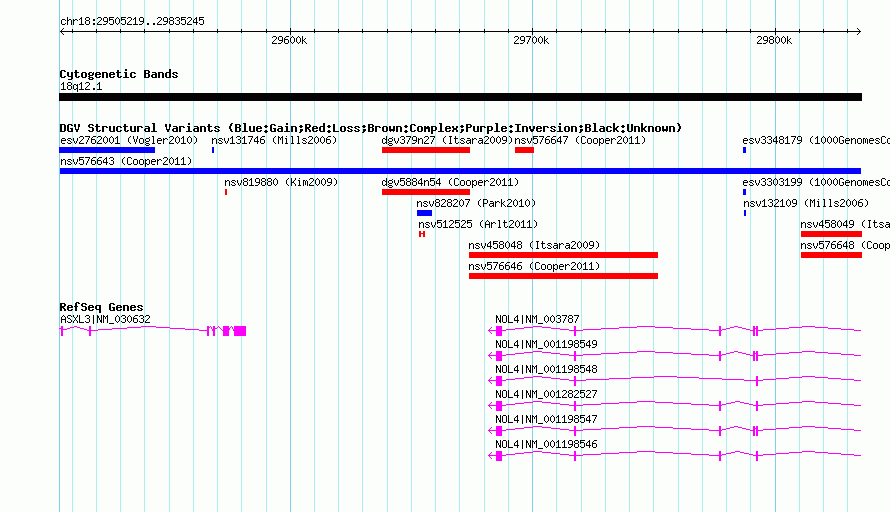Click the nsv576648 variant label
Screen dimensions: 890x512
click(845, 245)
